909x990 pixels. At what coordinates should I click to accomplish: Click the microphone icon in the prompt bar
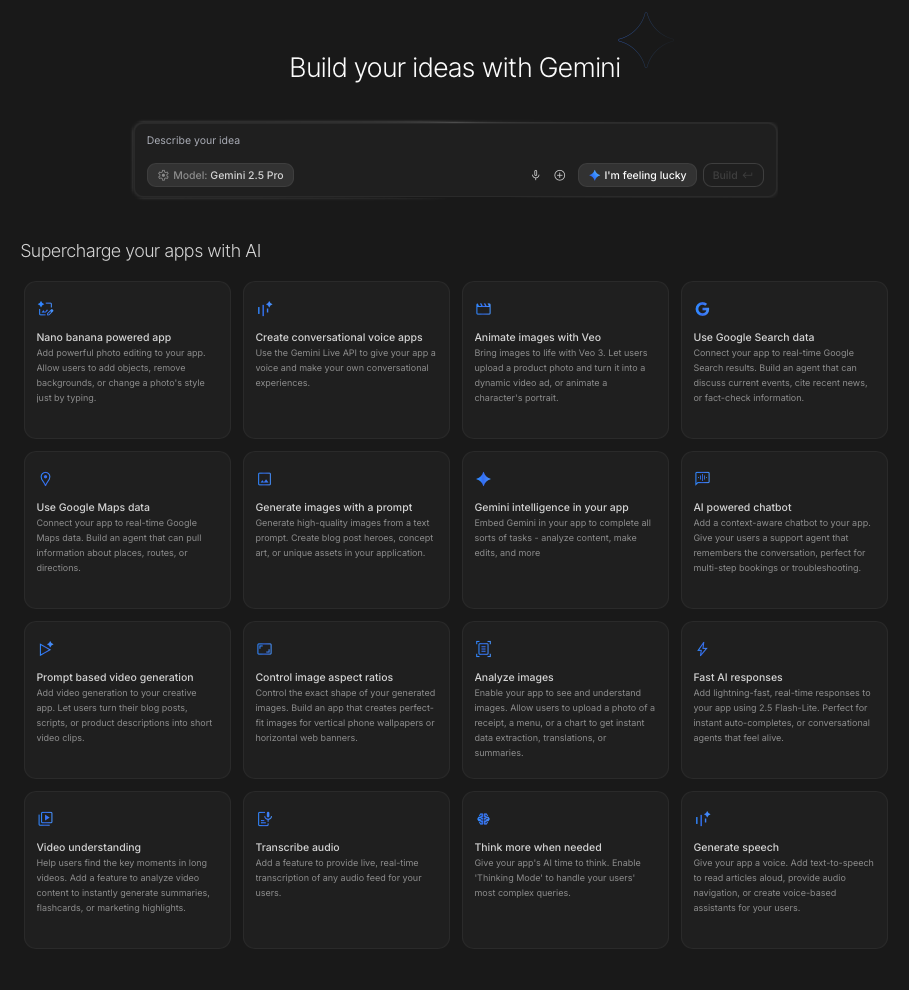pyautogui.click(x=535, y=175)
